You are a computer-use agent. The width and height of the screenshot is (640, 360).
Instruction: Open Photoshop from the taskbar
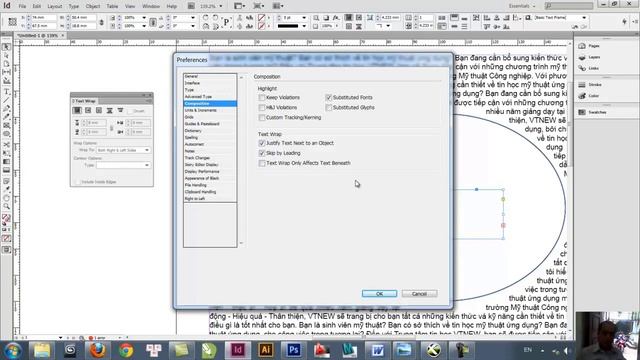(293, 350)
